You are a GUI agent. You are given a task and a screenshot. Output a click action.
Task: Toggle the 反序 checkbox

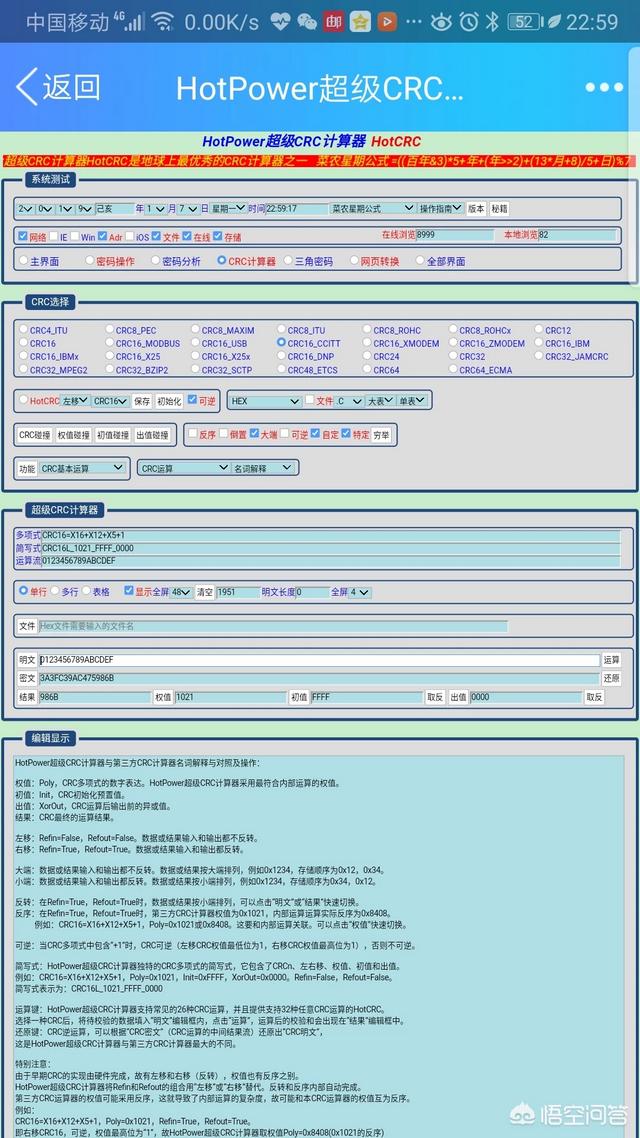click(x=192, y=433)
